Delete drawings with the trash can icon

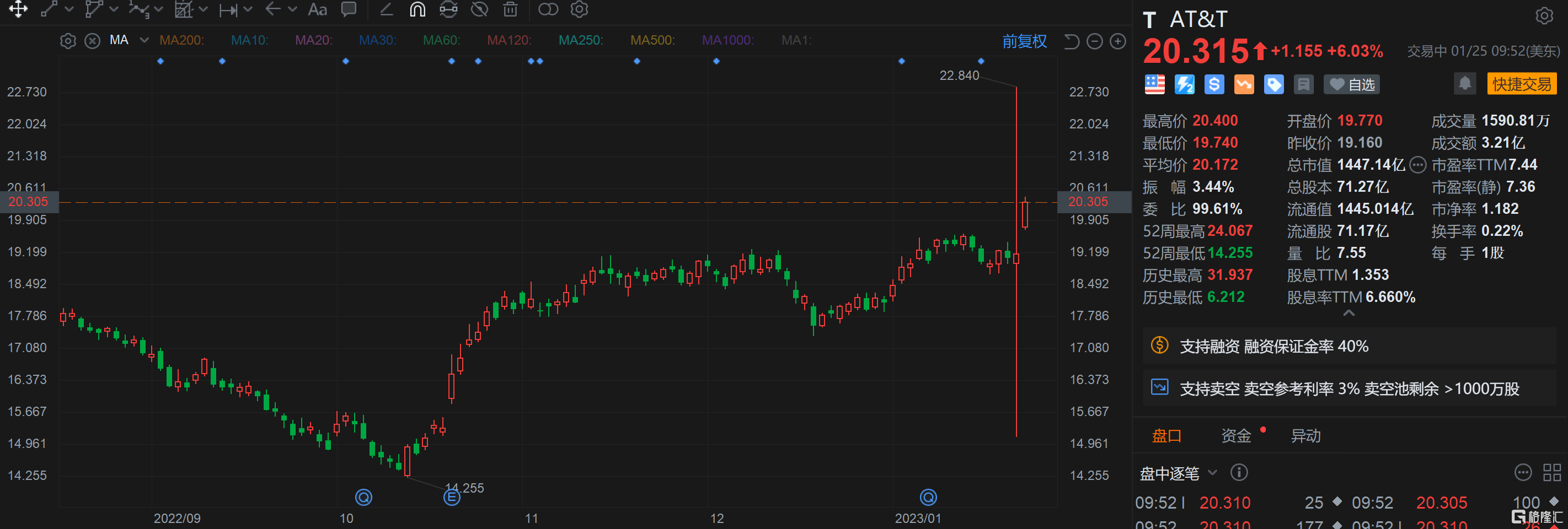510,9
